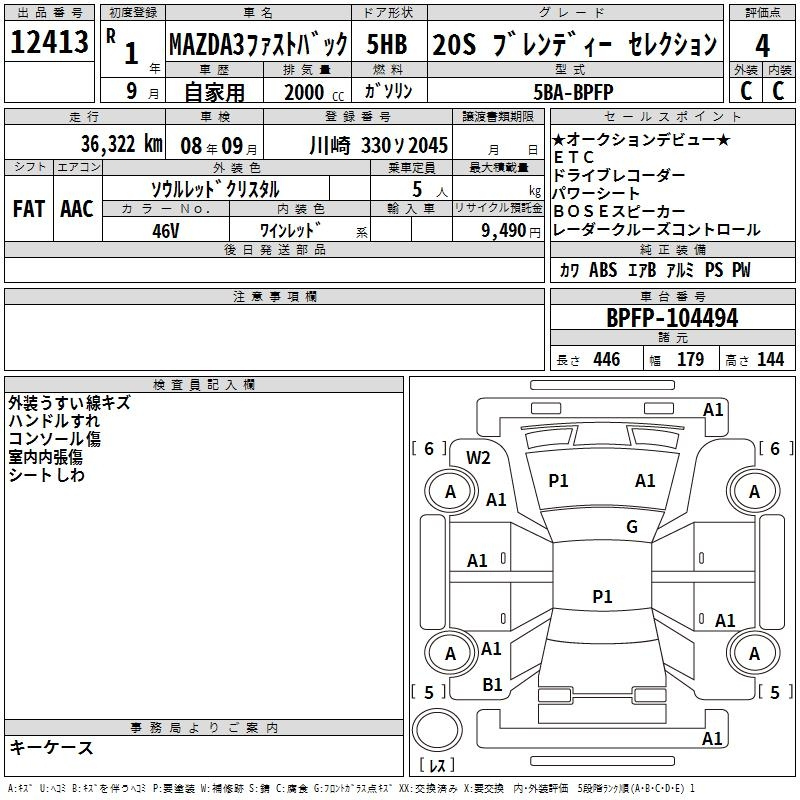Select the G mark on the windshield
Viewport: 800px width, 800px height.
631,527
